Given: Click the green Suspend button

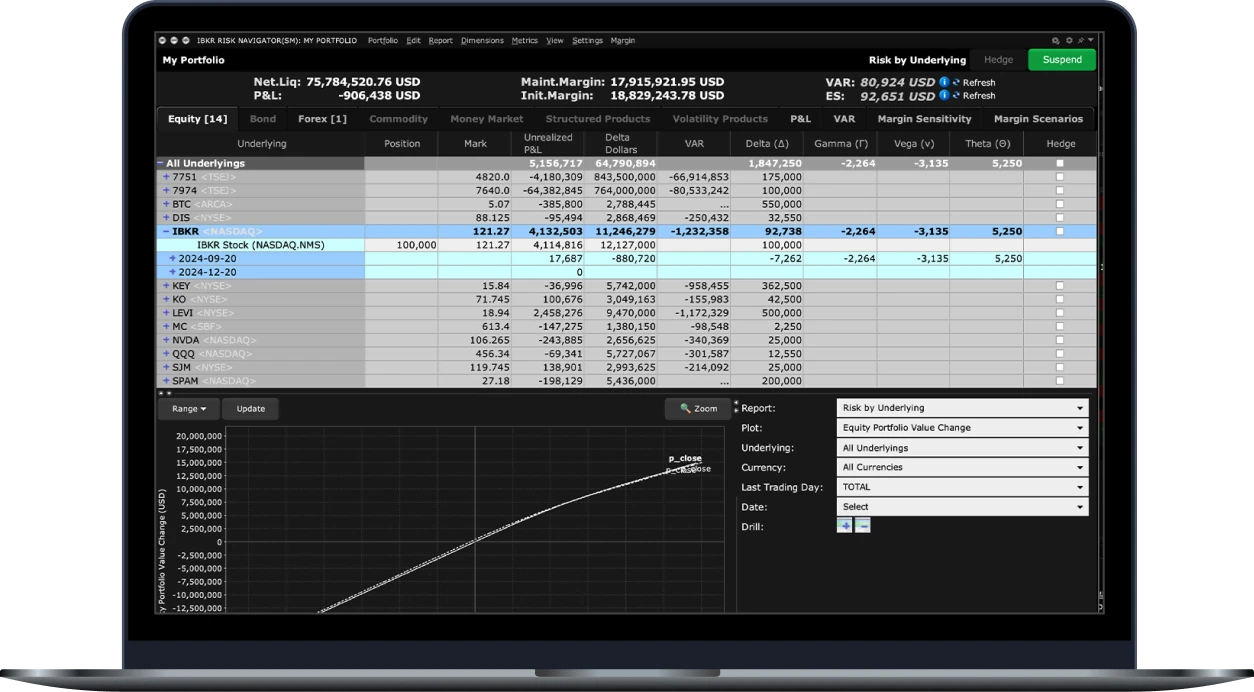Looking at the screenshot, I should 1062,60.
